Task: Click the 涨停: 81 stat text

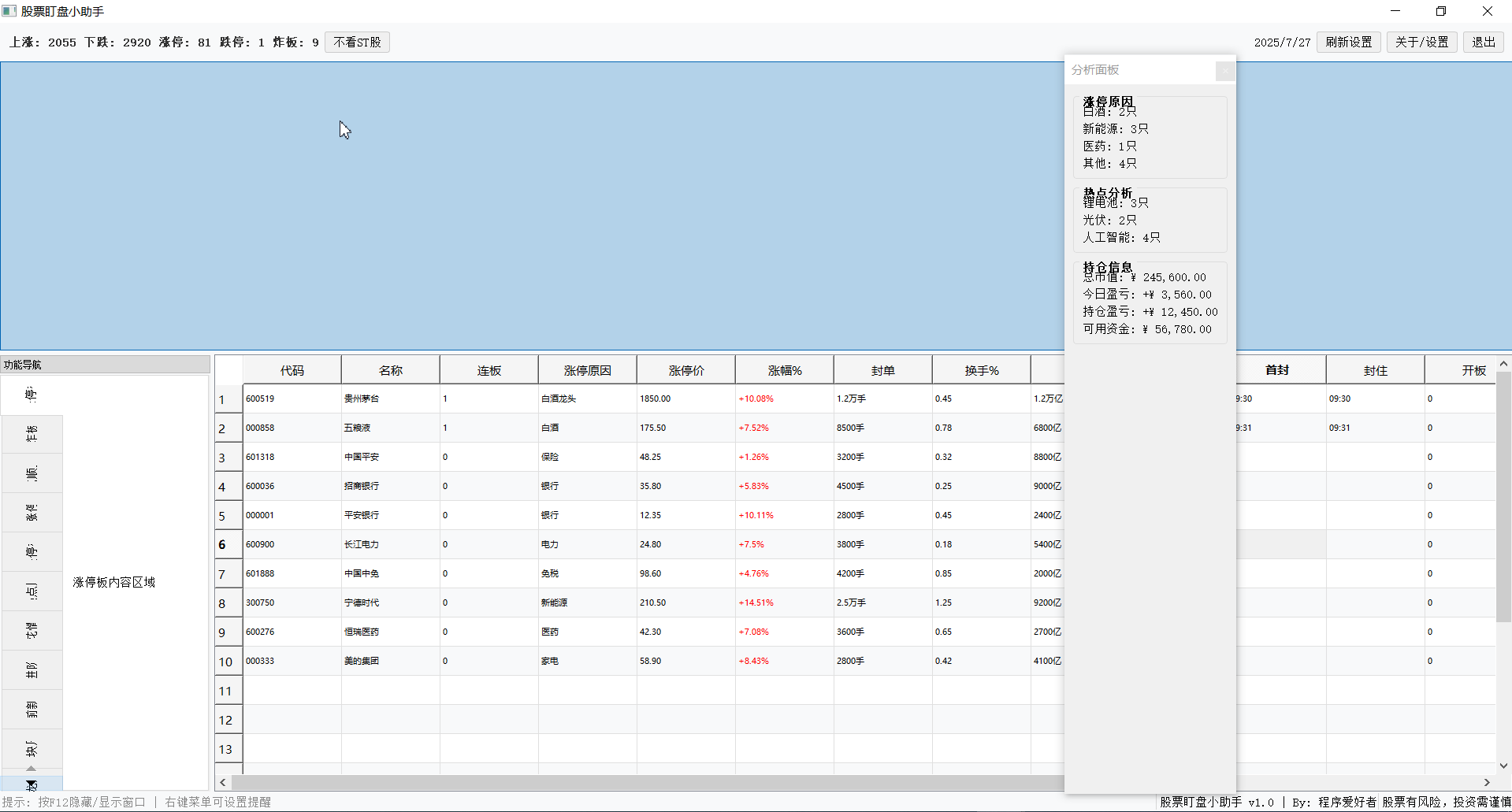Action: coord(184,43)
